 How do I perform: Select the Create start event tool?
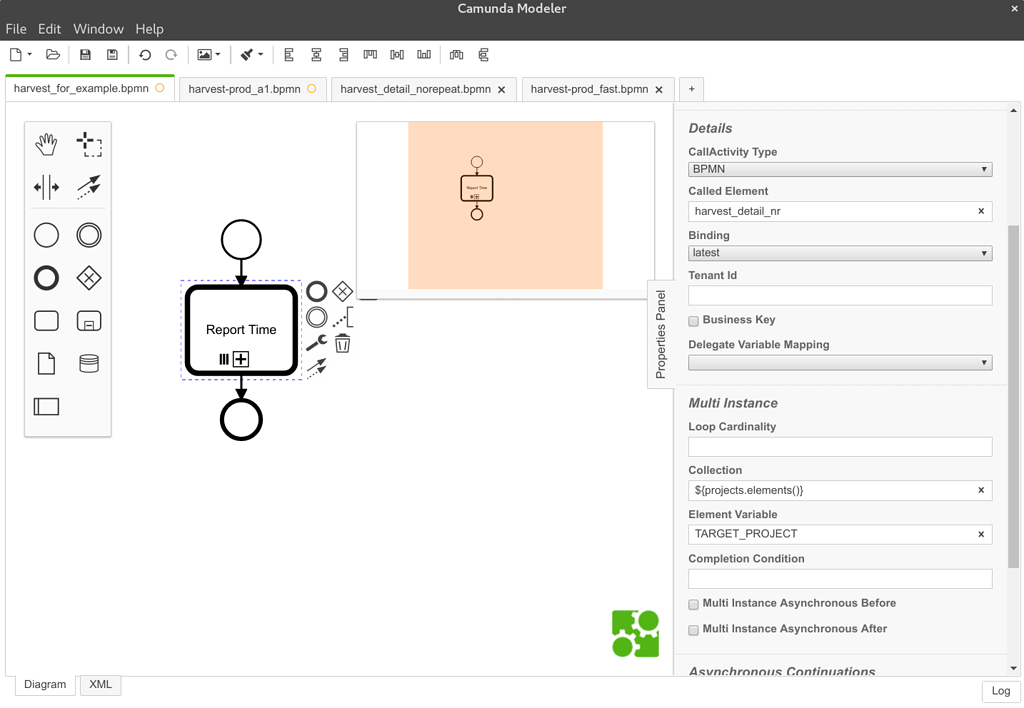(45, 234)
